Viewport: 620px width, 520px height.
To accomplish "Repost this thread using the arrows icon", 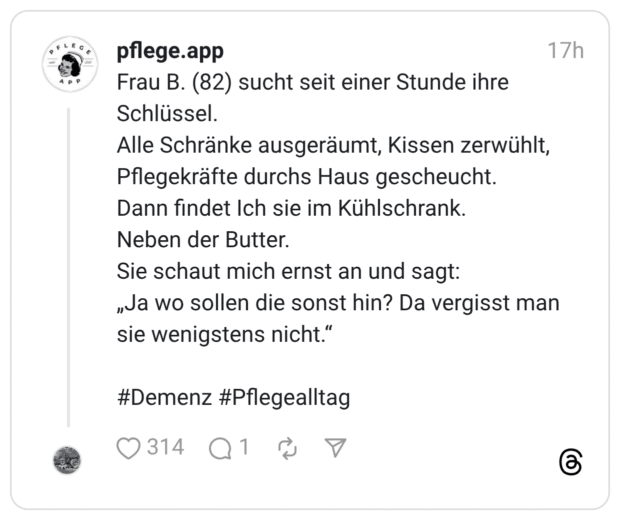I will 288,448.
